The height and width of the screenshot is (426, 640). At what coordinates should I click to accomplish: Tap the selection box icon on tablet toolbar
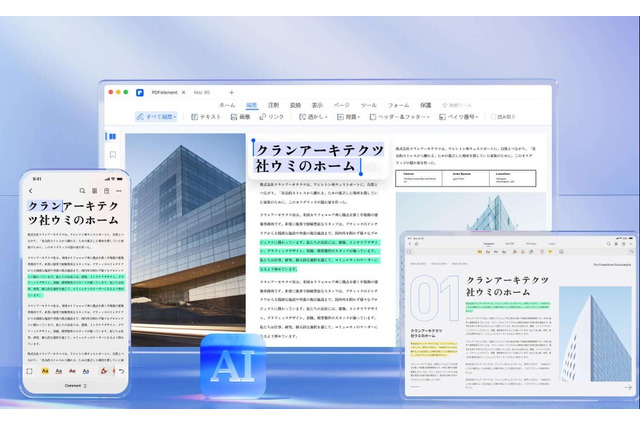[409, 252]
